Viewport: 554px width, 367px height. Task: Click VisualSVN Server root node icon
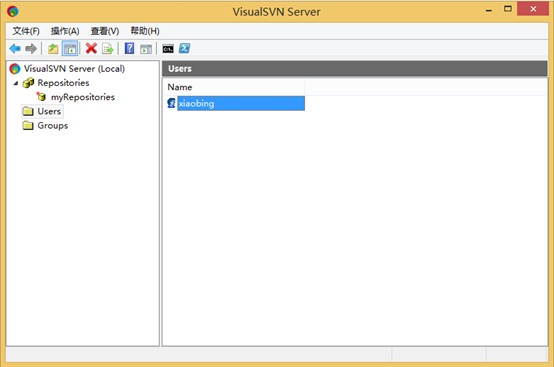pos(15,69)
